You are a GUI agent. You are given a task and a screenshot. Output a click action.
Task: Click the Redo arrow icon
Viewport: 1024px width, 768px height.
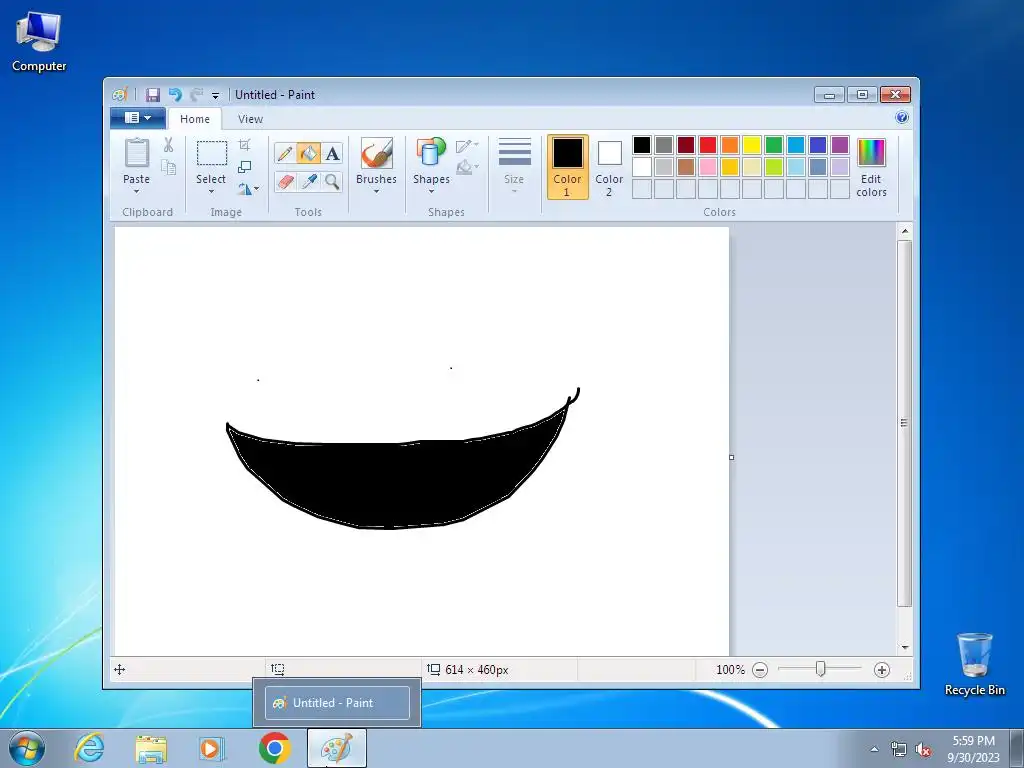click(x=197, y=95)
